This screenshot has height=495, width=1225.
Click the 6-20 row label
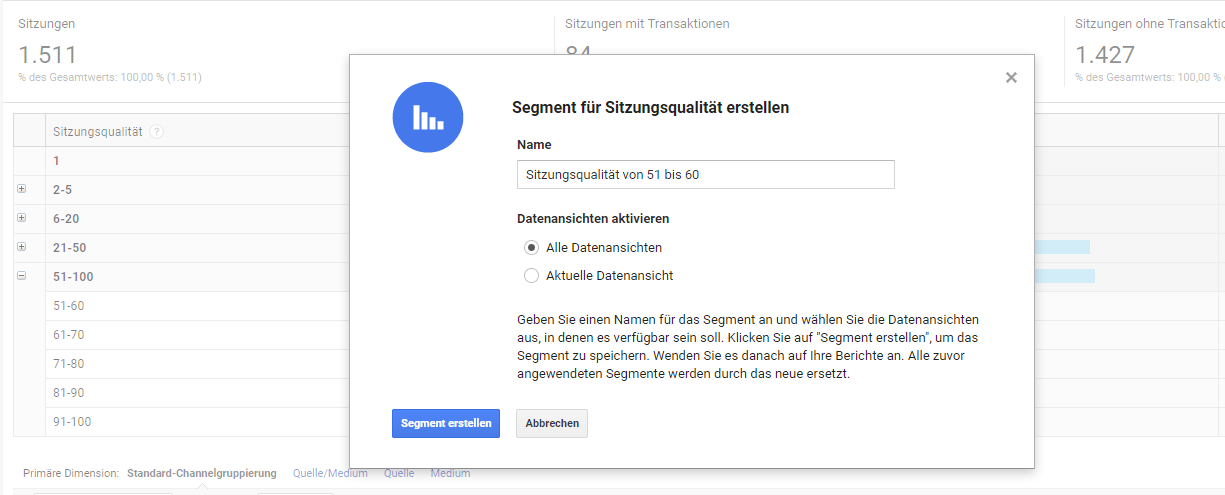pos(66,218)
